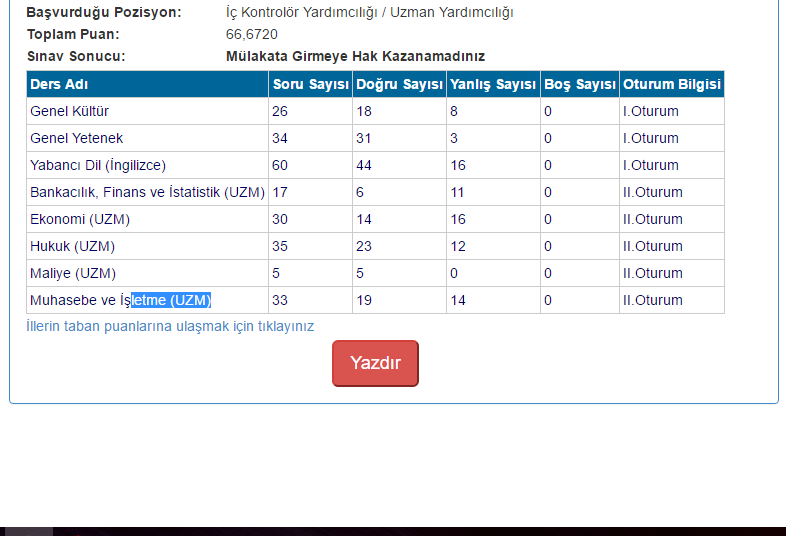This screenshot has height=536, width=786.
Task: Select the Soru Sayısı column header
Action: click(x=310, y=84)
